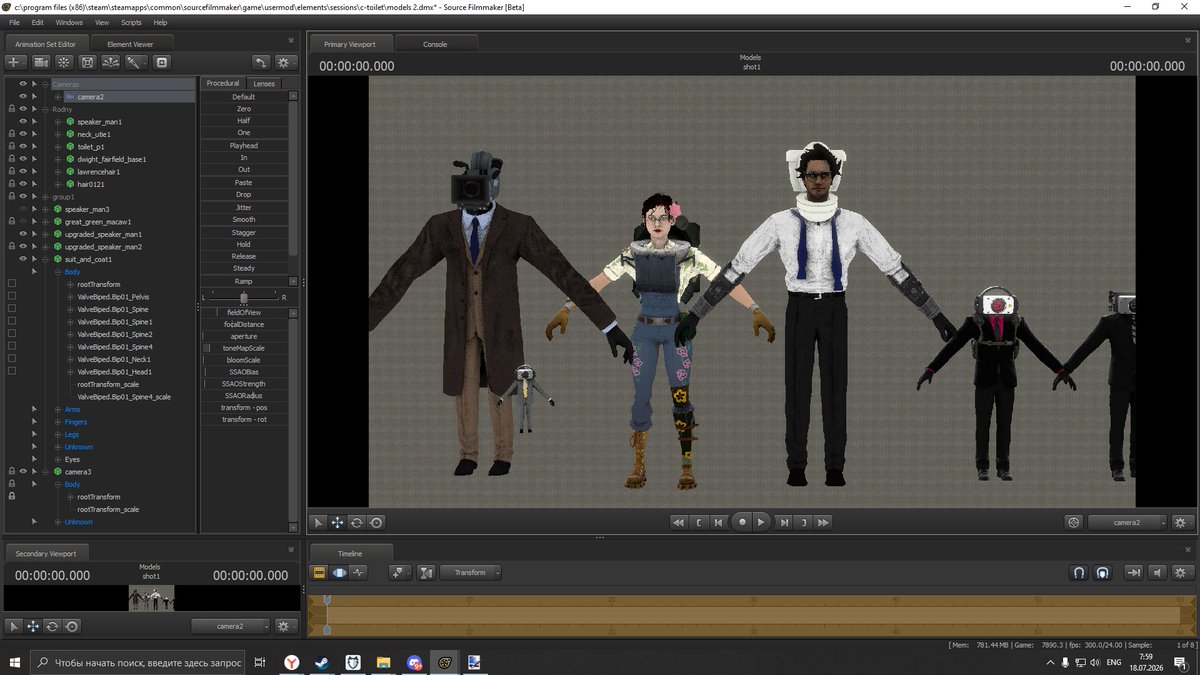Image resolution: width=1200 pixels, height=675 pixels.
Task: Toggle lock icon for neck_utie1
Action: click(x=11, y=134)
